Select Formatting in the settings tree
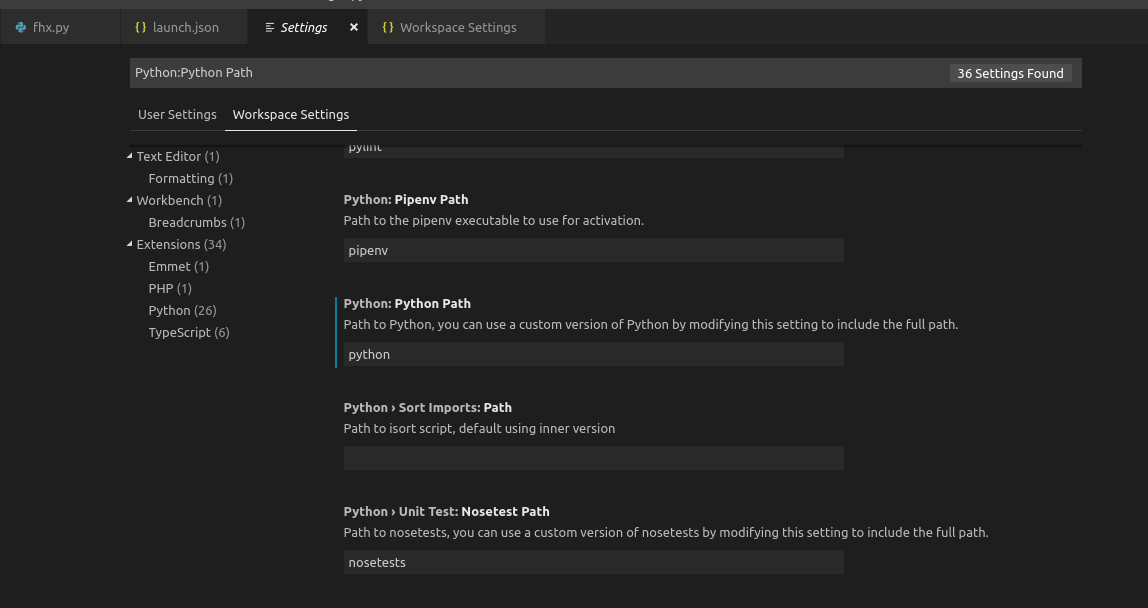Image resolution: width=1148 pixels, height=608 pixels. pyautogui.click(x=190, y=178)
